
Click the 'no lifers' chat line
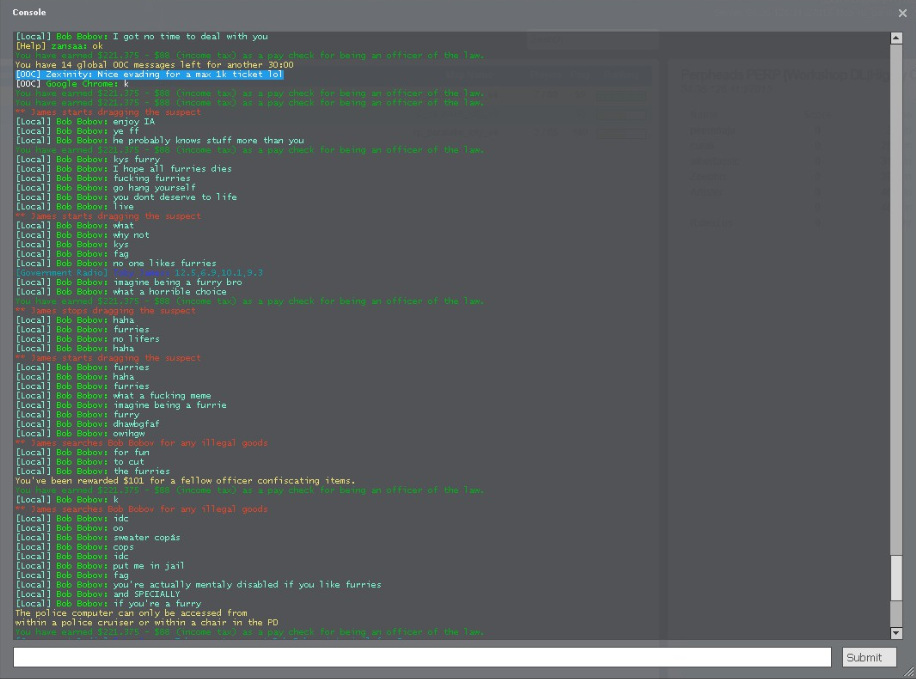87,339
